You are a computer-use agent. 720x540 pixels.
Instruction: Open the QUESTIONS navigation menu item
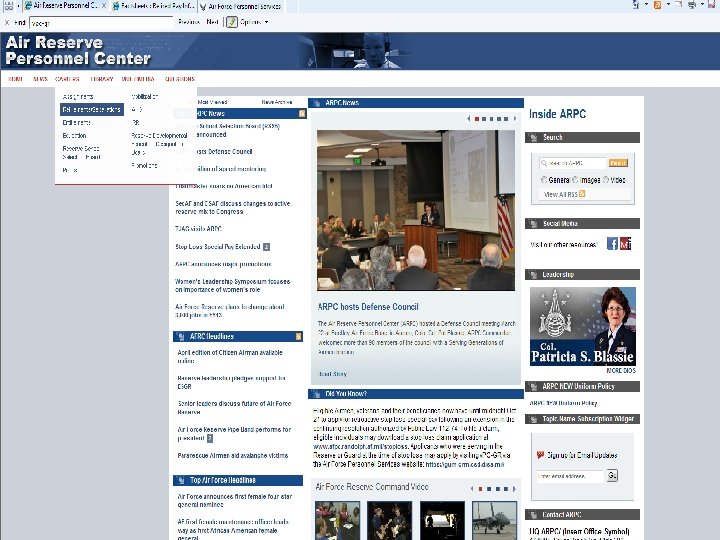pos(180,79)
